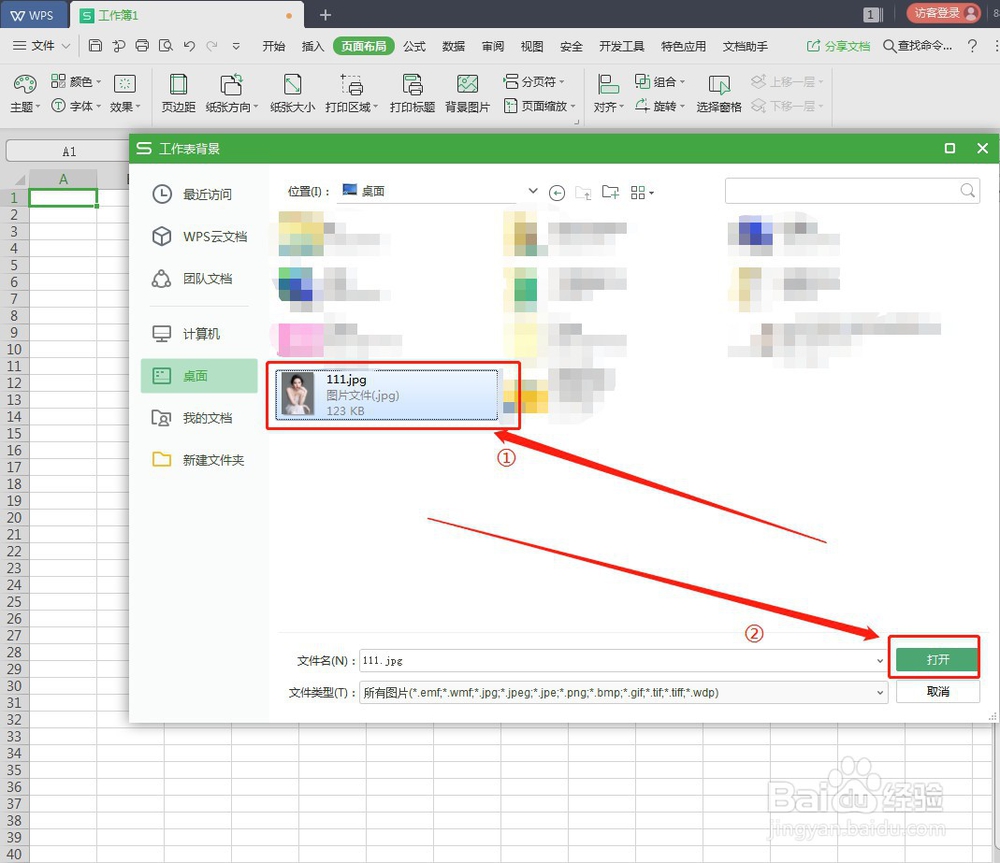Select row 20 header in spreadsheet
The width and height of the screenshot is (1000, 863).
coord(14,517)
